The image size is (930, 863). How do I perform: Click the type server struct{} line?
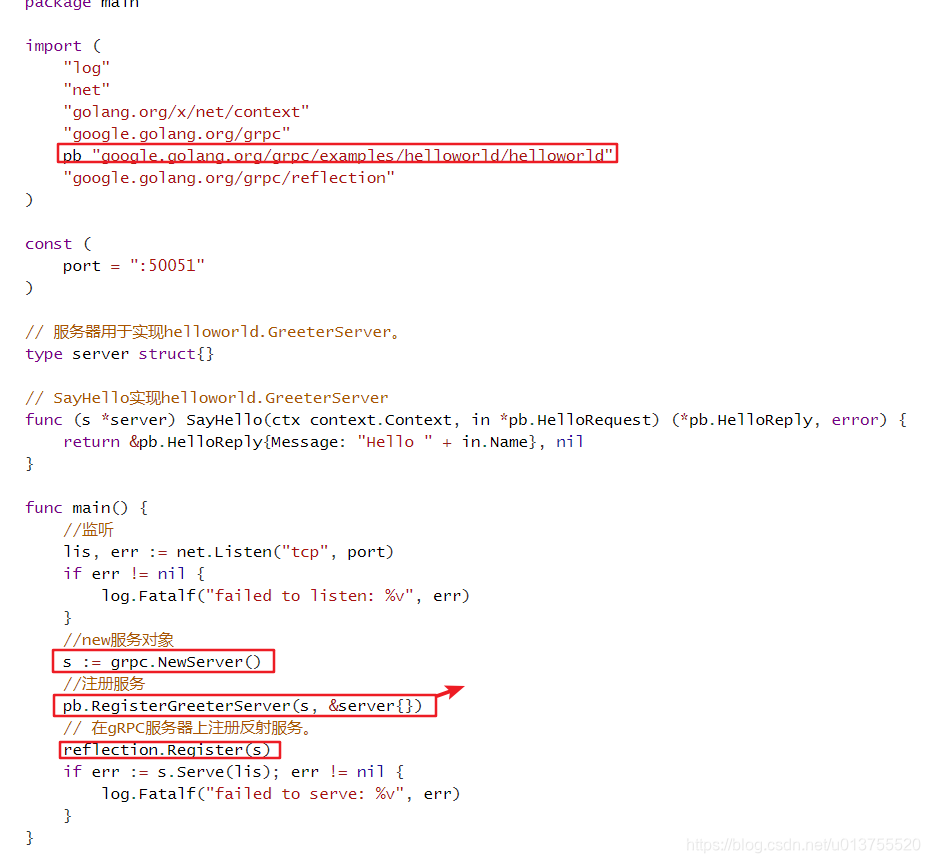pyautogui.click(x=120, y=354)
